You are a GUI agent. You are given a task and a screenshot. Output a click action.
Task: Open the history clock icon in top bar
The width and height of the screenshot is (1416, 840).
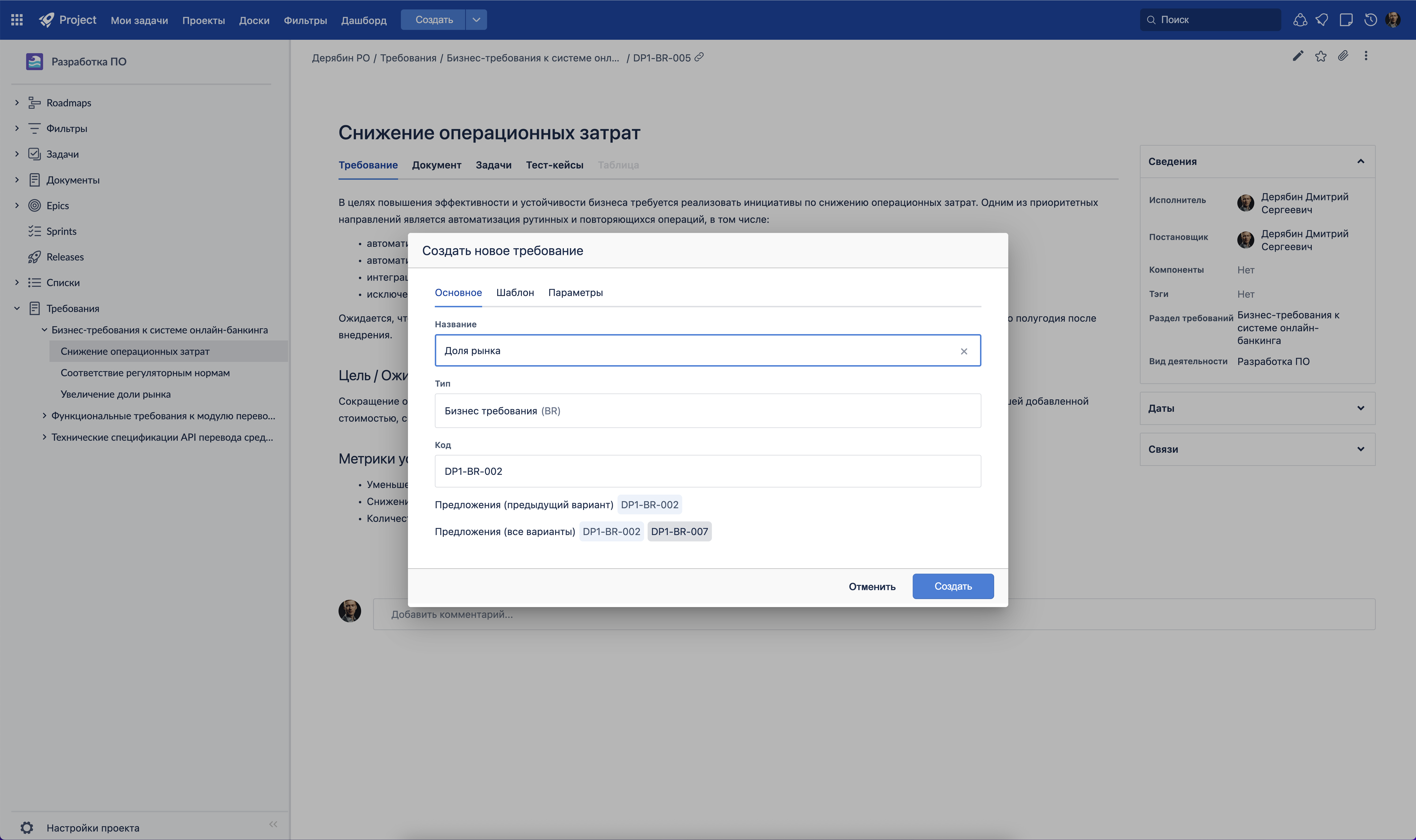1371,20
